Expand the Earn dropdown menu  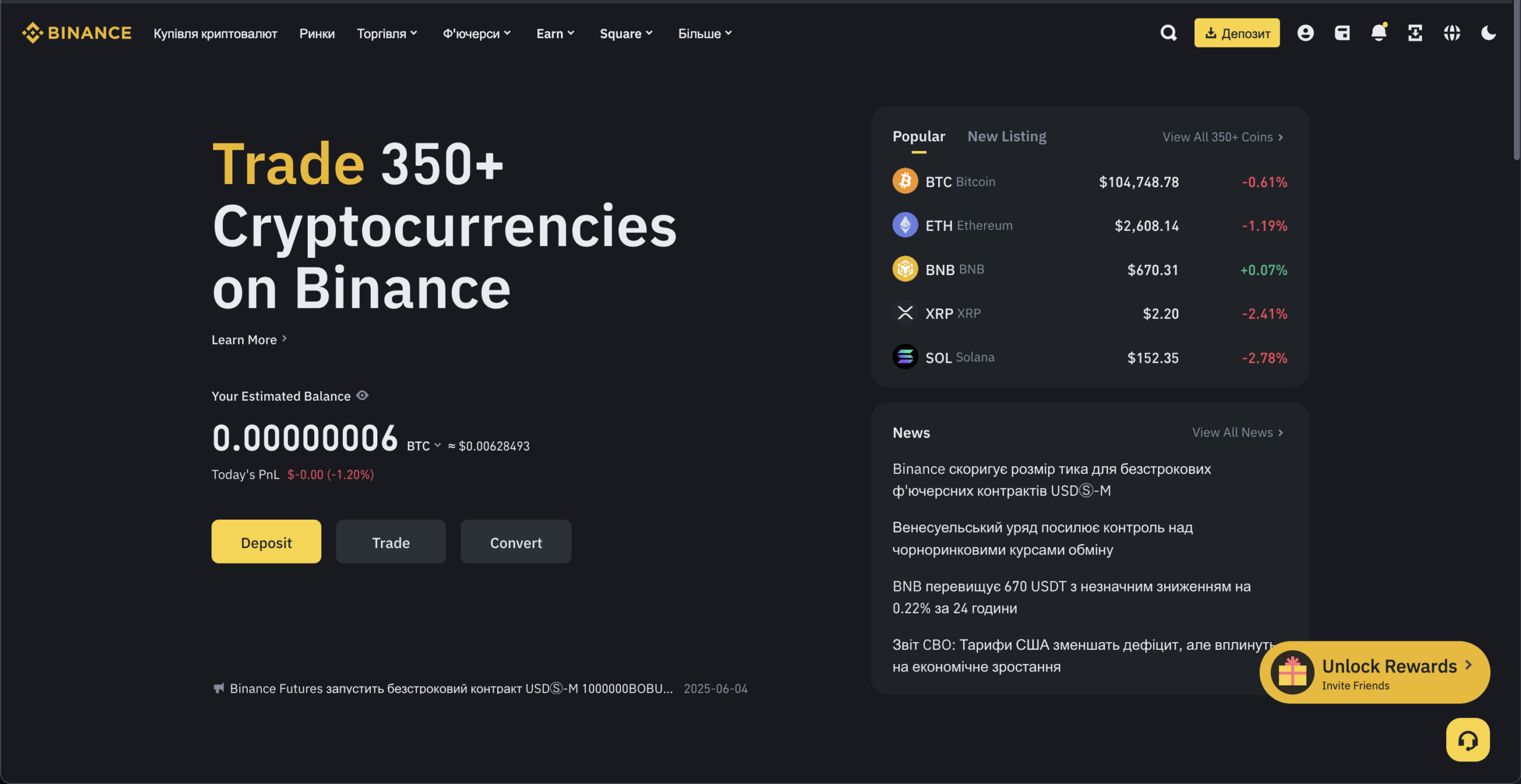555,34
